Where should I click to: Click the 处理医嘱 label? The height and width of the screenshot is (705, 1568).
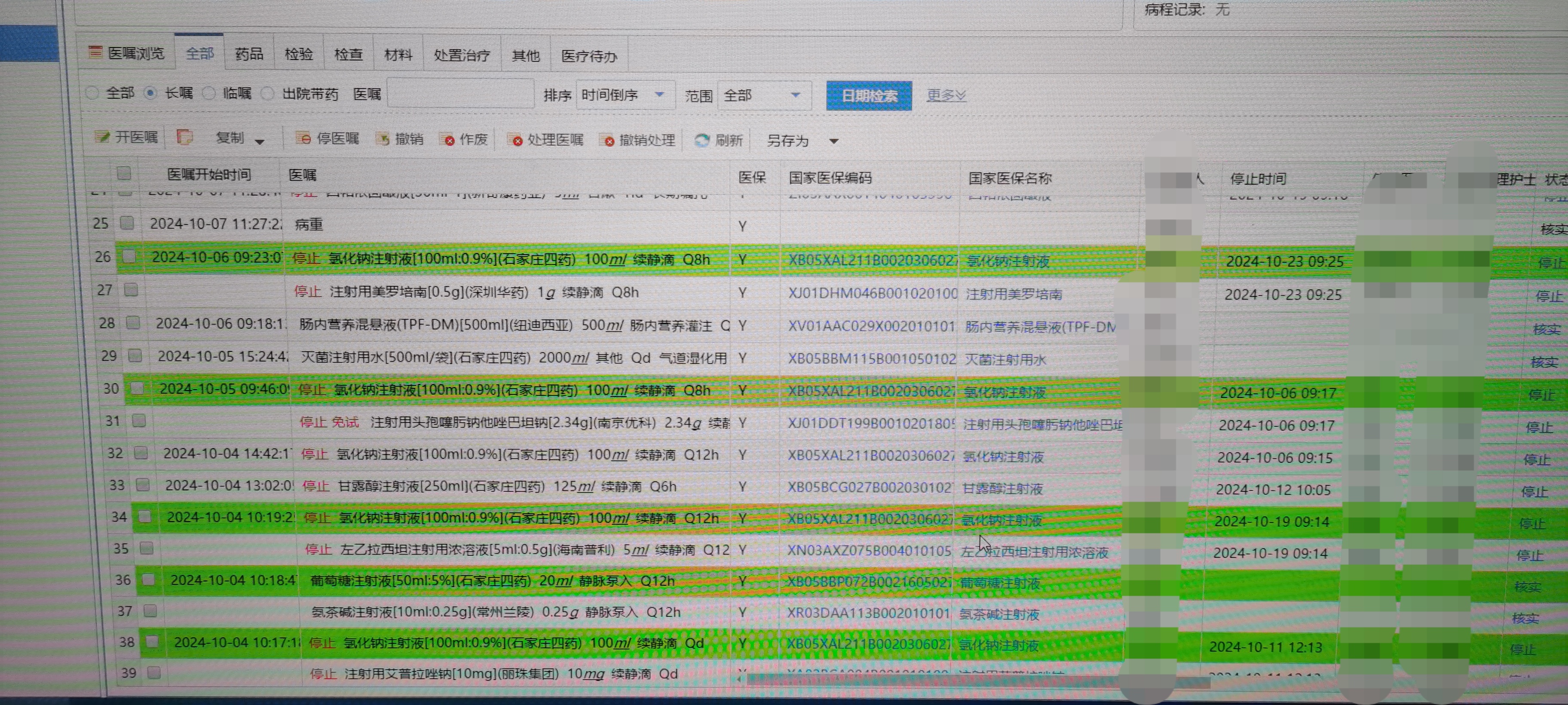[555, 140]
